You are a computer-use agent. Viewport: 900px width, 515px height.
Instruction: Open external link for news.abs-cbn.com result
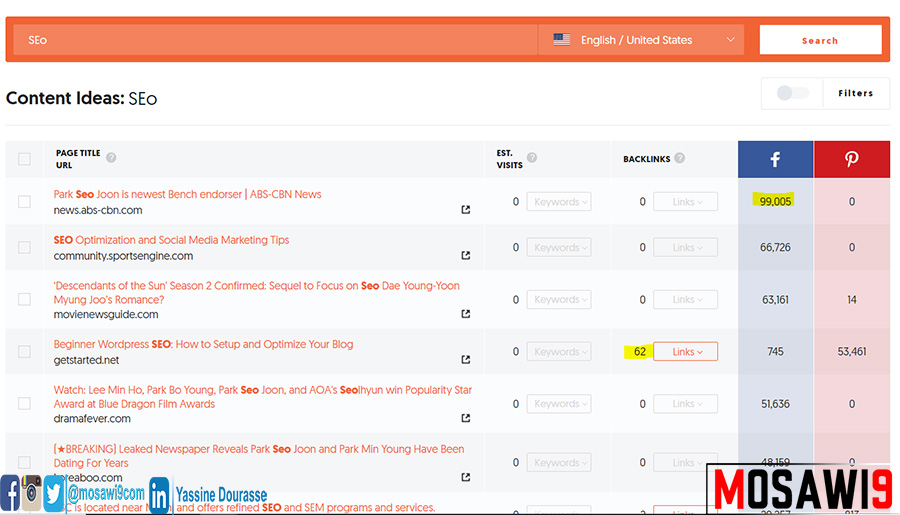(465, 210)
